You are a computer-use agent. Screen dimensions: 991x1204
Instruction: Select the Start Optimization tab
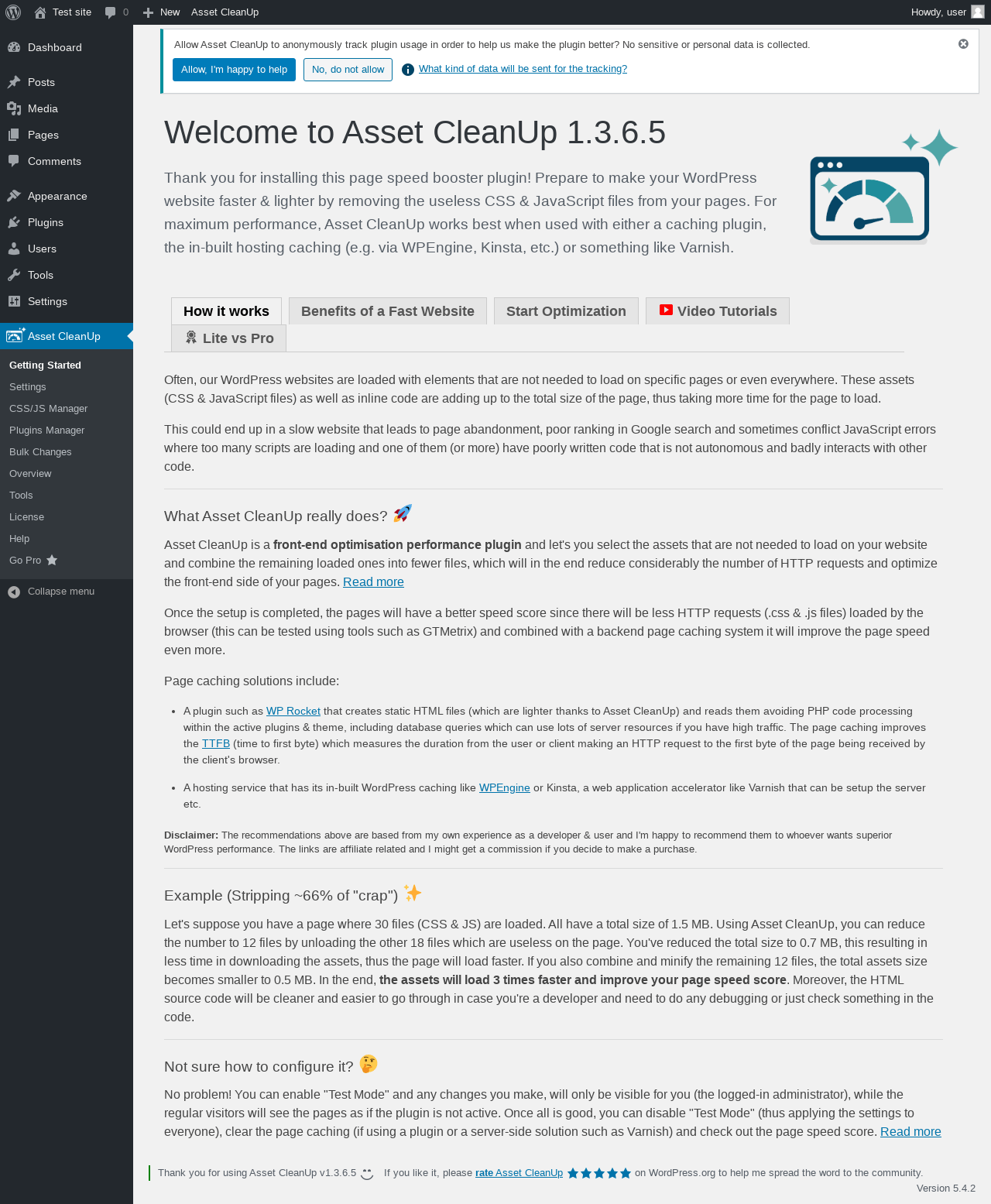(x=566, y=311)
